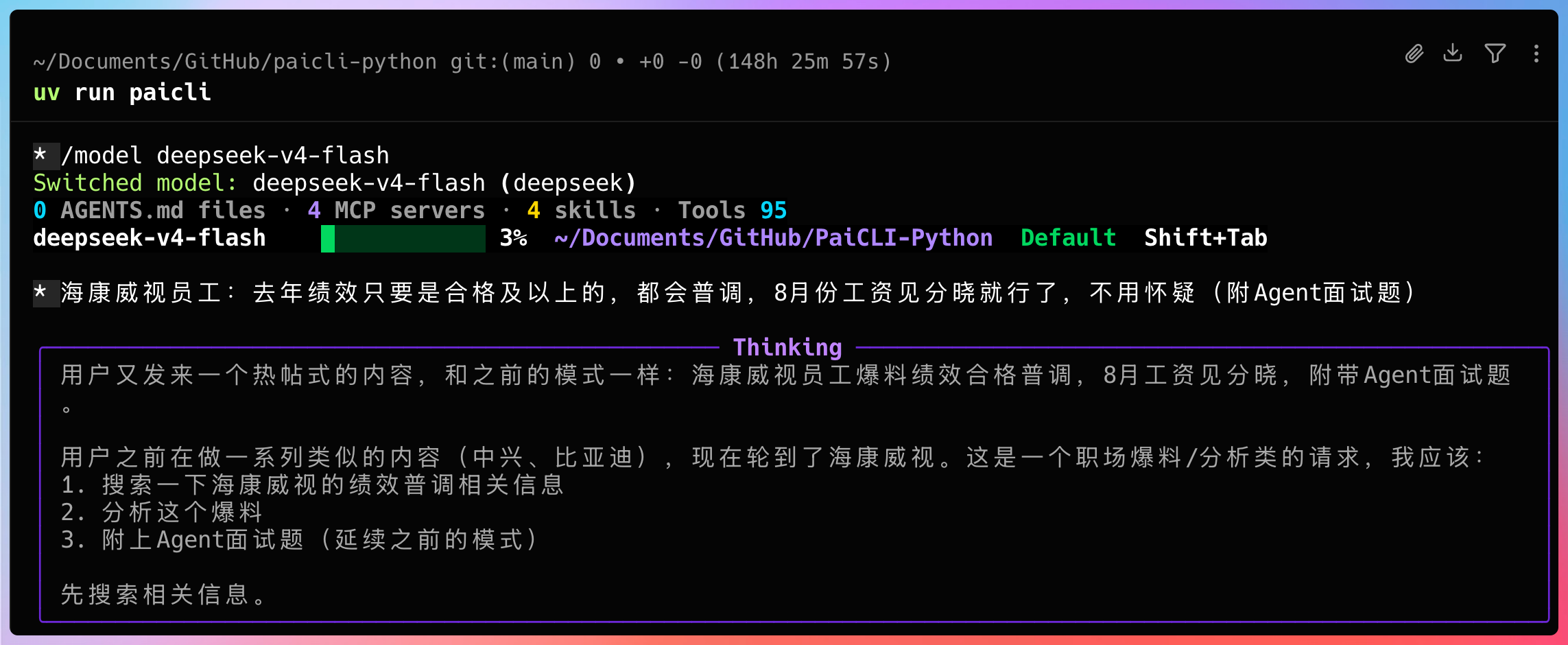Click the 3% context usage label

pos(513,238)
